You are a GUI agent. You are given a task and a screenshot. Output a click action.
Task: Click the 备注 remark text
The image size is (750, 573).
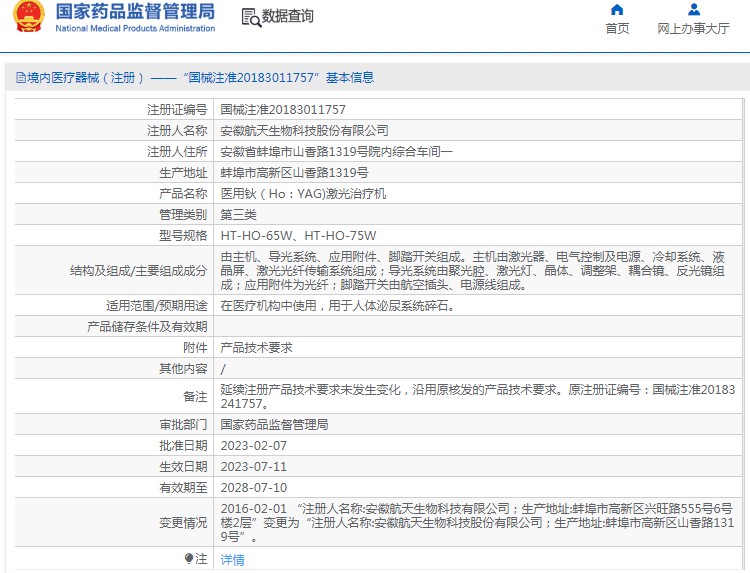coord(477,397)
